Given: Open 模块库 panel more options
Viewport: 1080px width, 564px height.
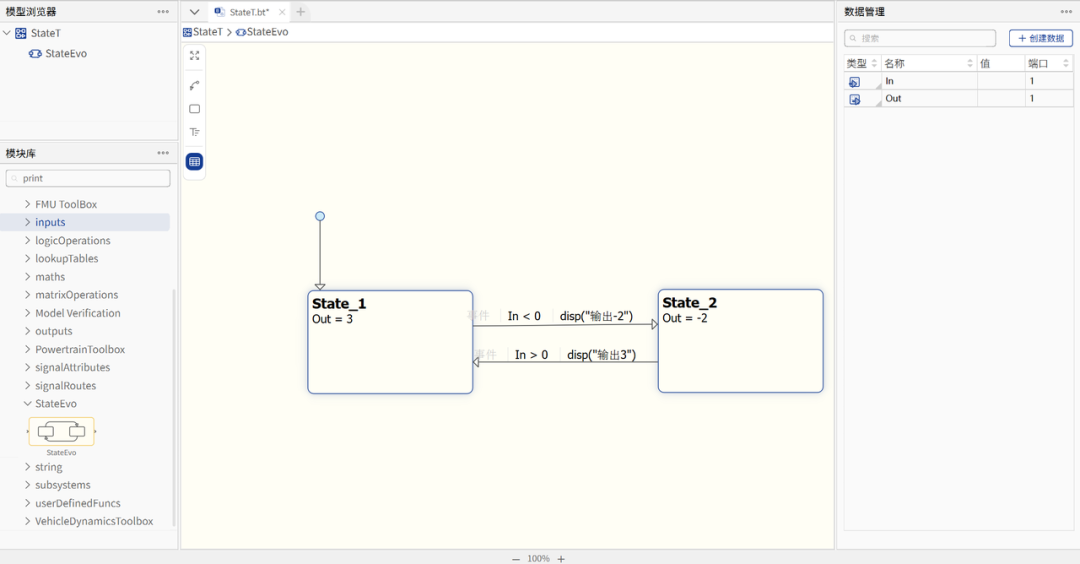Looking at the screenshot, I should tap(163, 153).
